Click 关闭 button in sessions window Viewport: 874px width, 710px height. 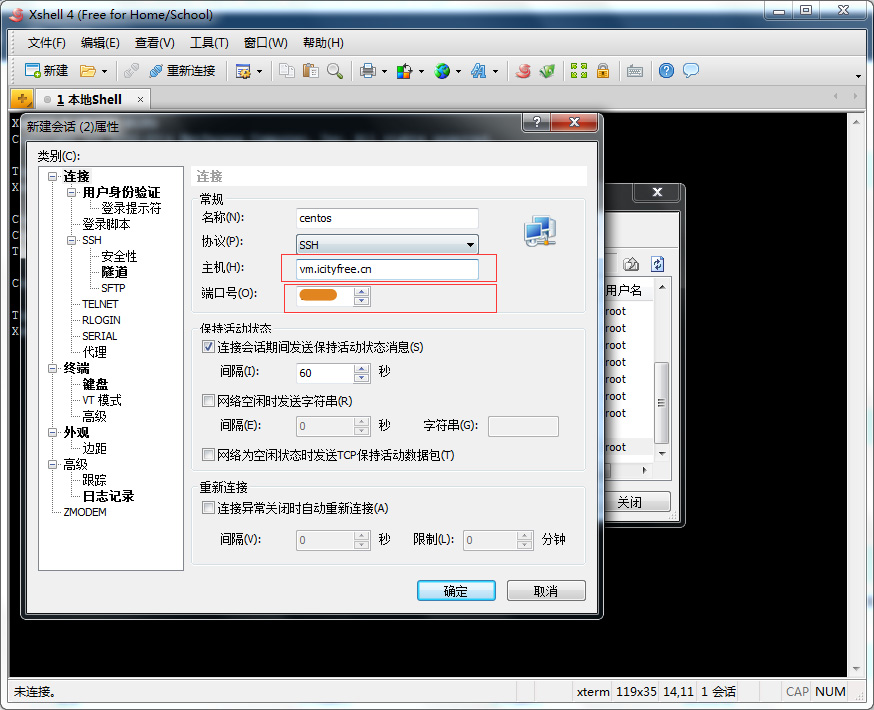[637, 502]
